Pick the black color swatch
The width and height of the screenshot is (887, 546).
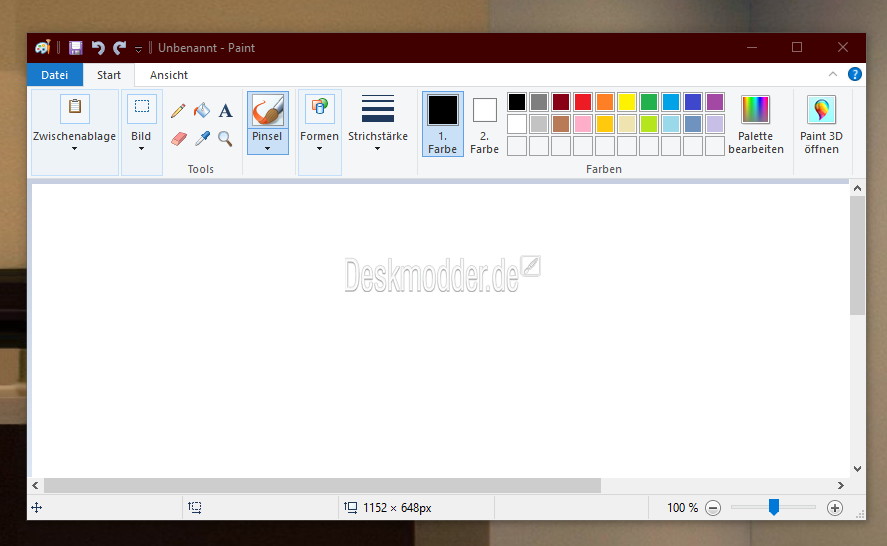pyautogui.click(x=516, y=102)
